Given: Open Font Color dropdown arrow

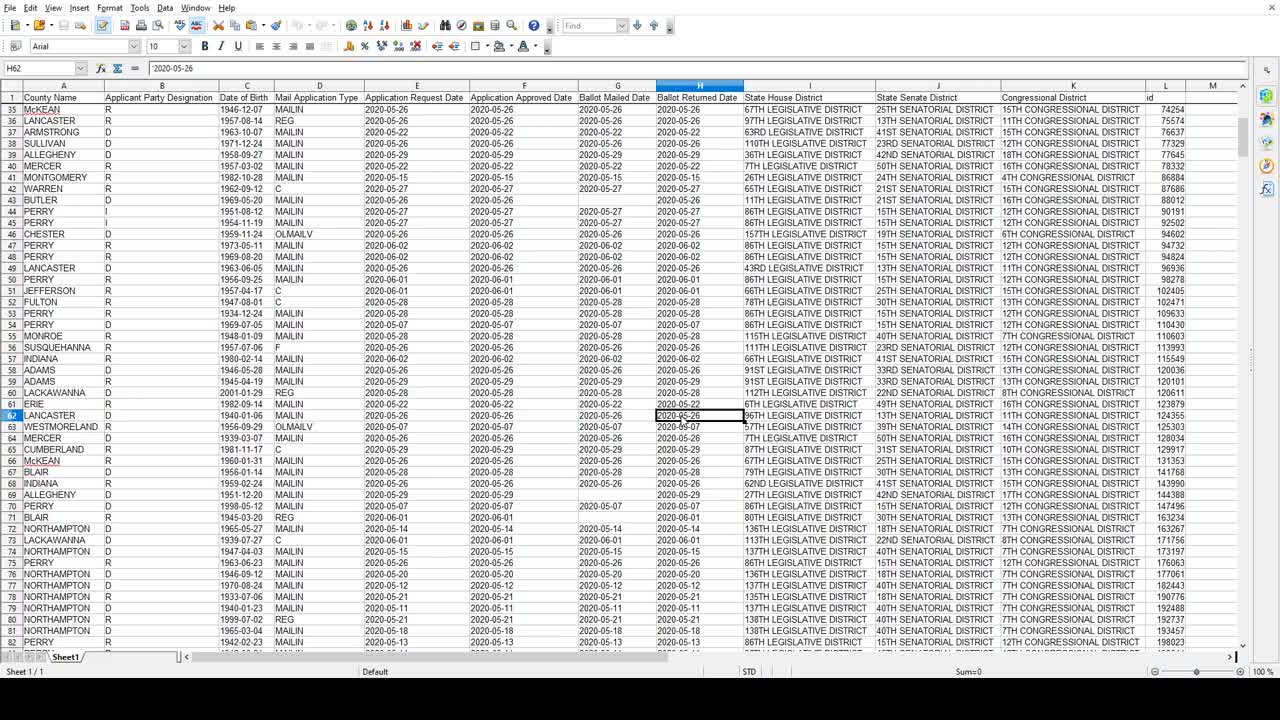Looking at the screenshot, I should pyautogui.click(x=535, y=46).
